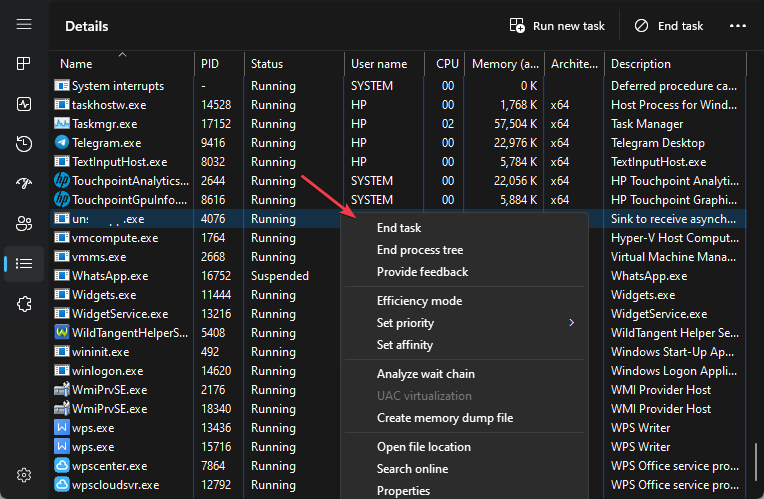Select the System interrupts row

click(399, 86)
